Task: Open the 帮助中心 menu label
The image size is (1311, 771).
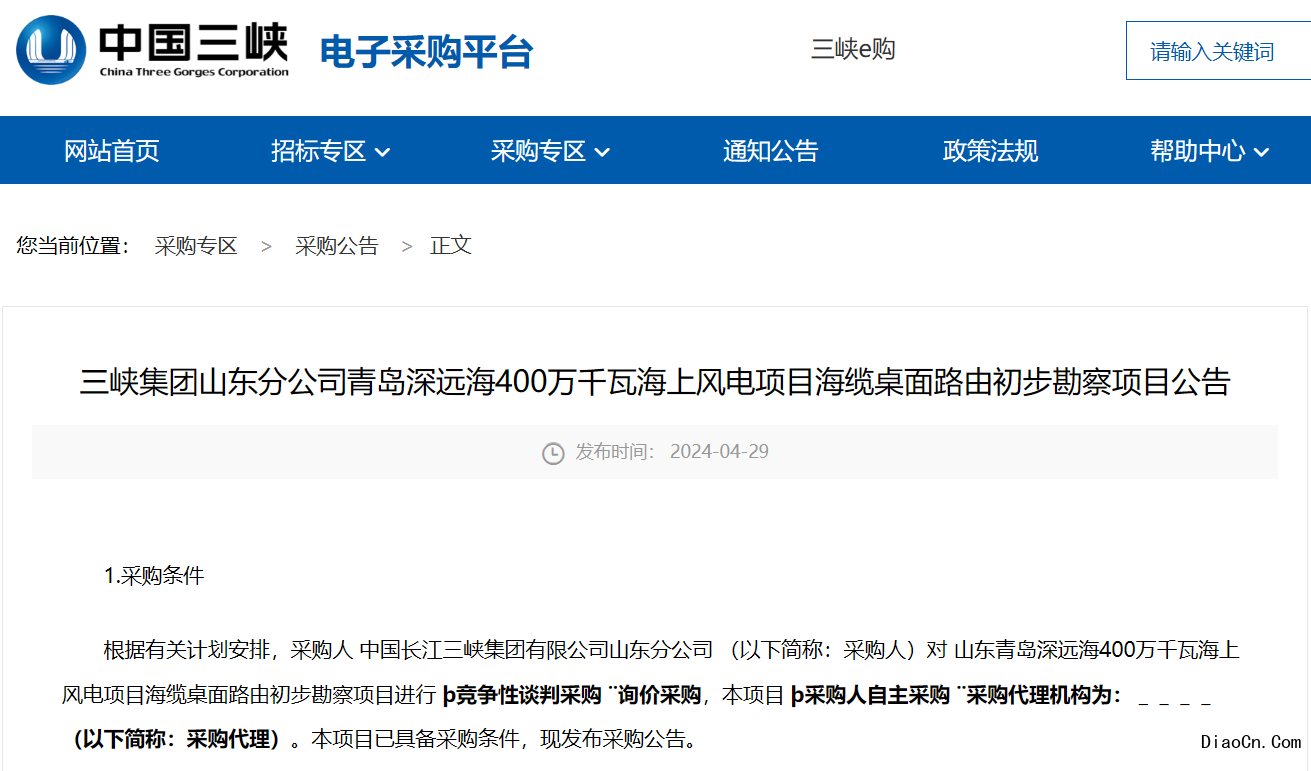Action: pyautogui.click(x=1198, y=151)
